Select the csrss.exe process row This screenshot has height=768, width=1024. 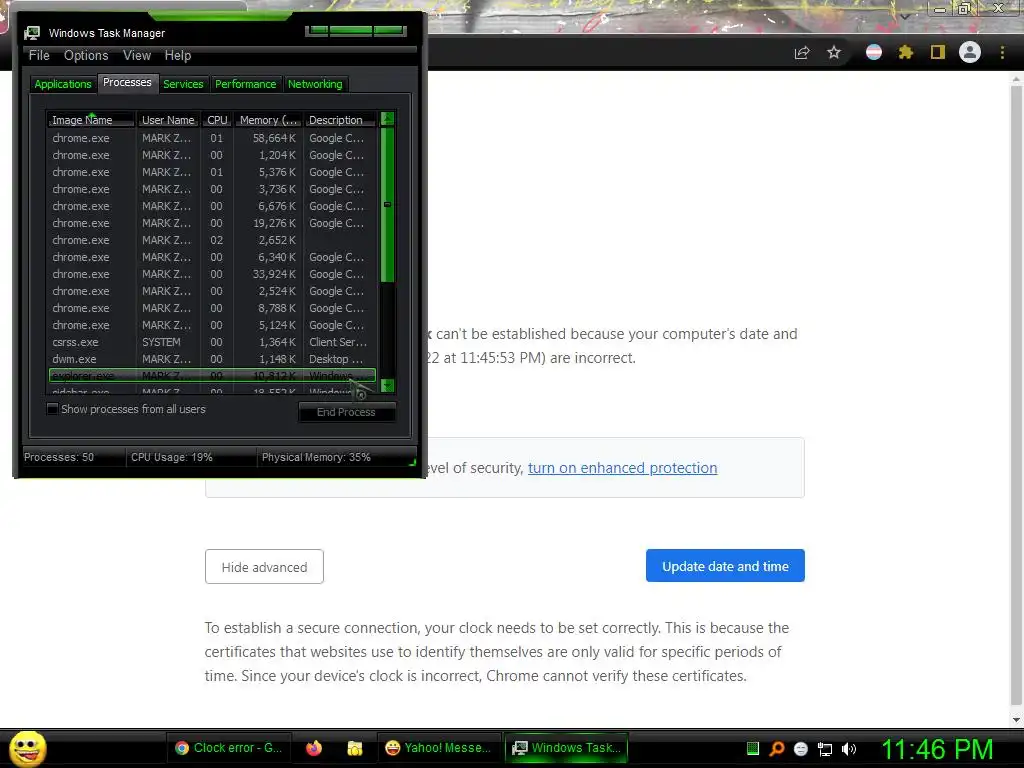(x=212, y=342)
